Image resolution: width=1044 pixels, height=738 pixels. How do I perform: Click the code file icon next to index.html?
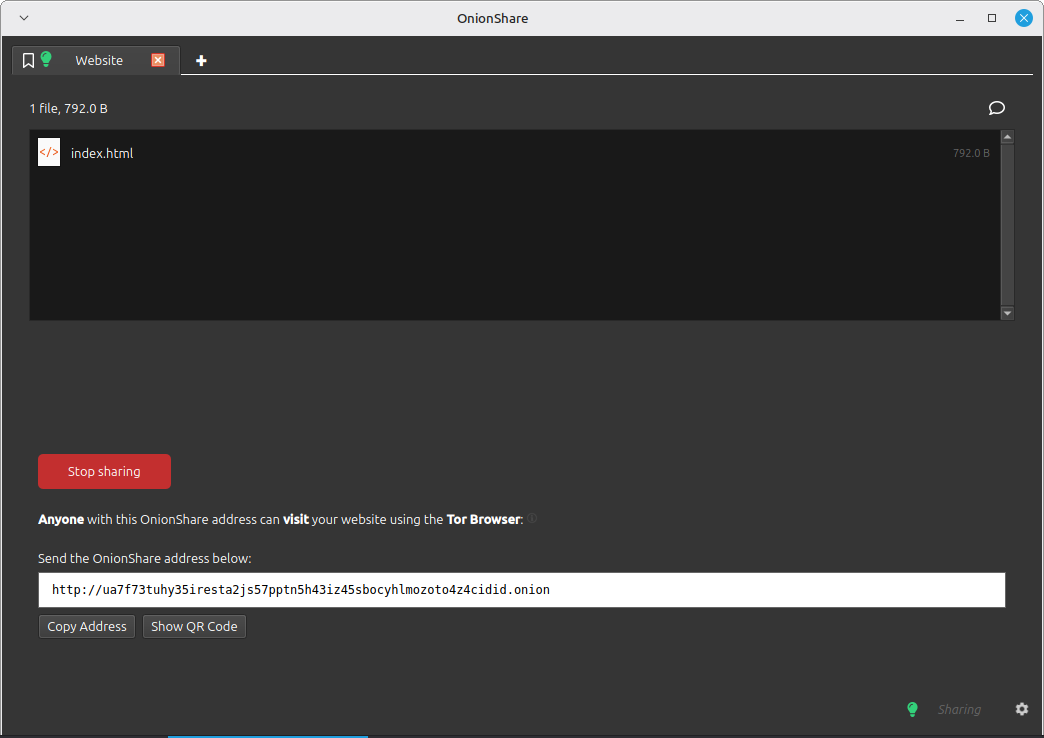pyautogui.click(x=48, y=152)
